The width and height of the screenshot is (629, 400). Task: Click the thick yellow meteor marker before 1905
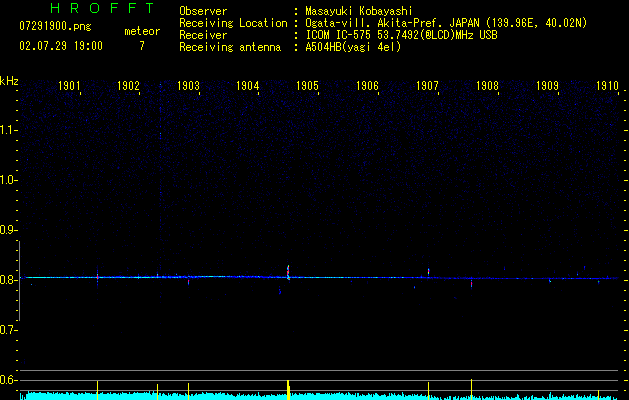(x=288, y=390)
